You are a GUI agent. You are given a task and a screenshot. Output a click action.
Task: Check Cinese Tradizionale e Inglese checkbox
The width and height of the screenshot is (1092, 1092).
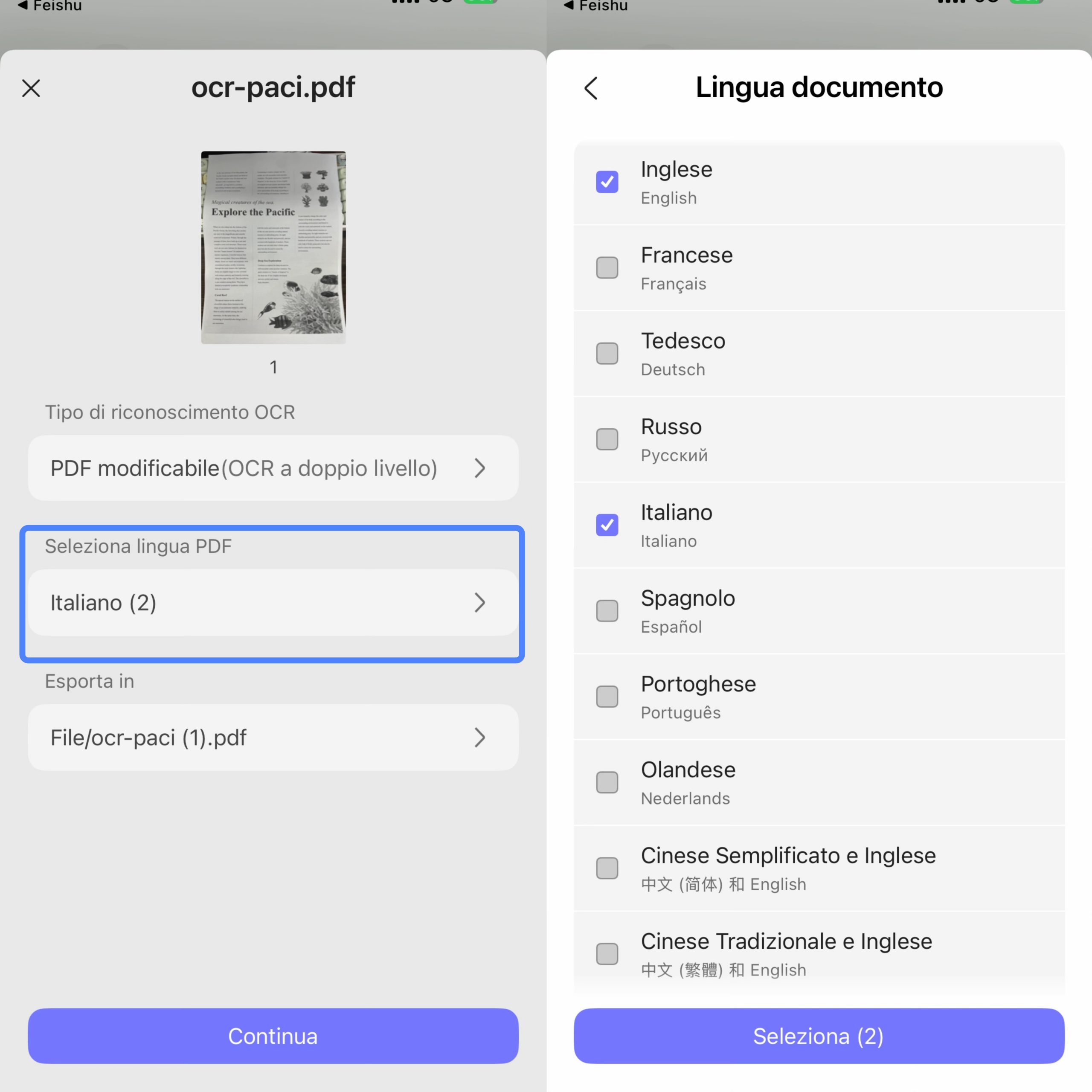point(607,954)
